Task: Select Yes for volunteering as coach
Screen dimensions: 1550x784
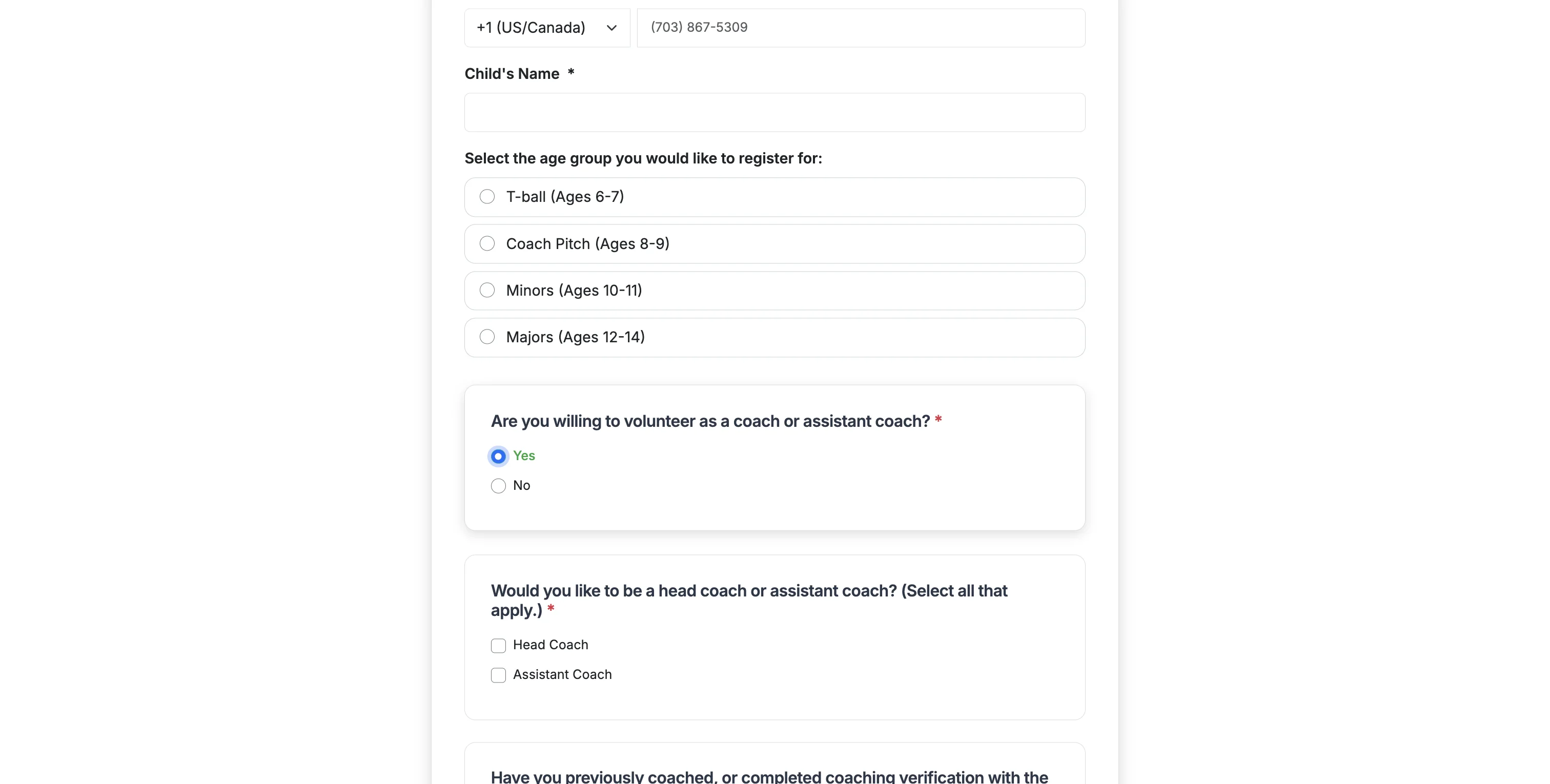Action: [x=498, y=456]
